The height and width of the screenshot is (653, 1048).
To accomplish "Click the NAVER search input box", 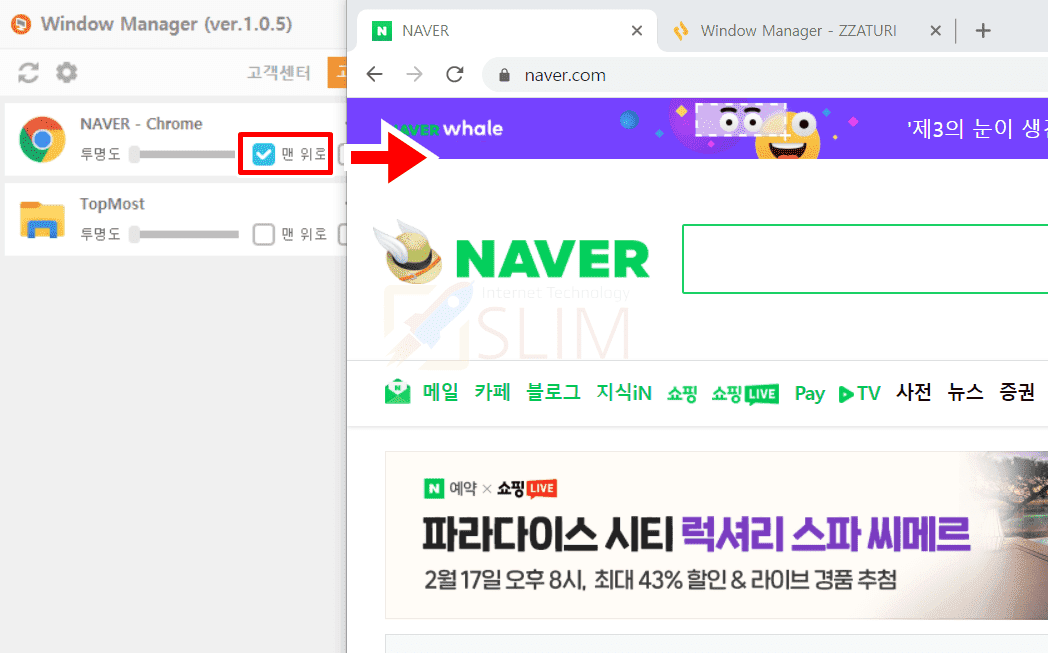I will click(865, 259).
